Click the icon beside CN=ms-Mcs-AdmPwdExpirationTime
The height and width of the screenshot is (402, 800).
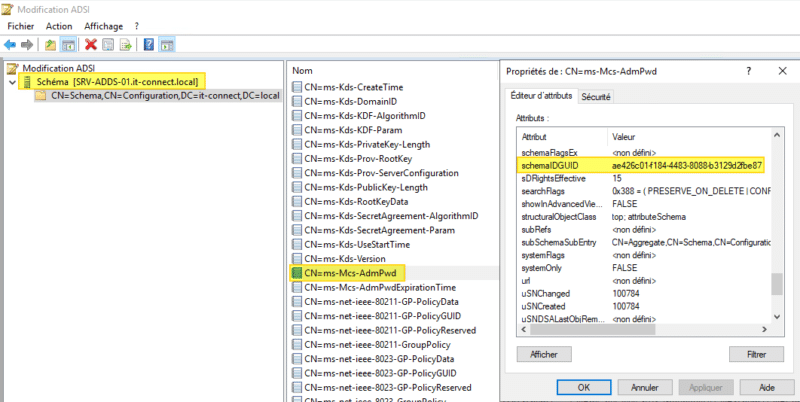pyautogui.click(x=297, y=287)
